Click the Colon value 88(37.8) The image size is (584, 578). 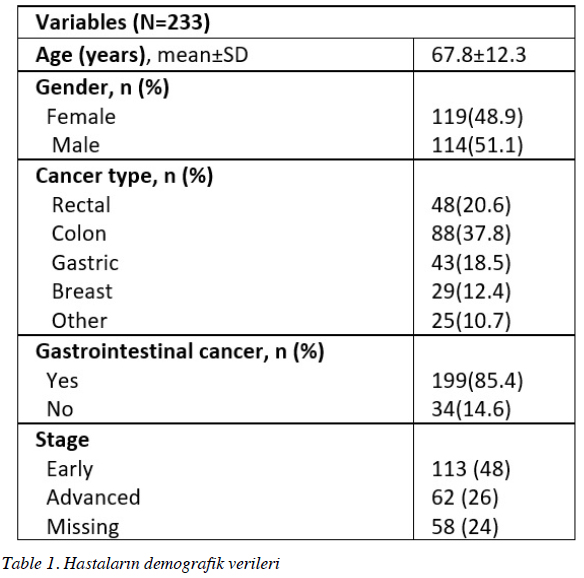pos(471,234)
